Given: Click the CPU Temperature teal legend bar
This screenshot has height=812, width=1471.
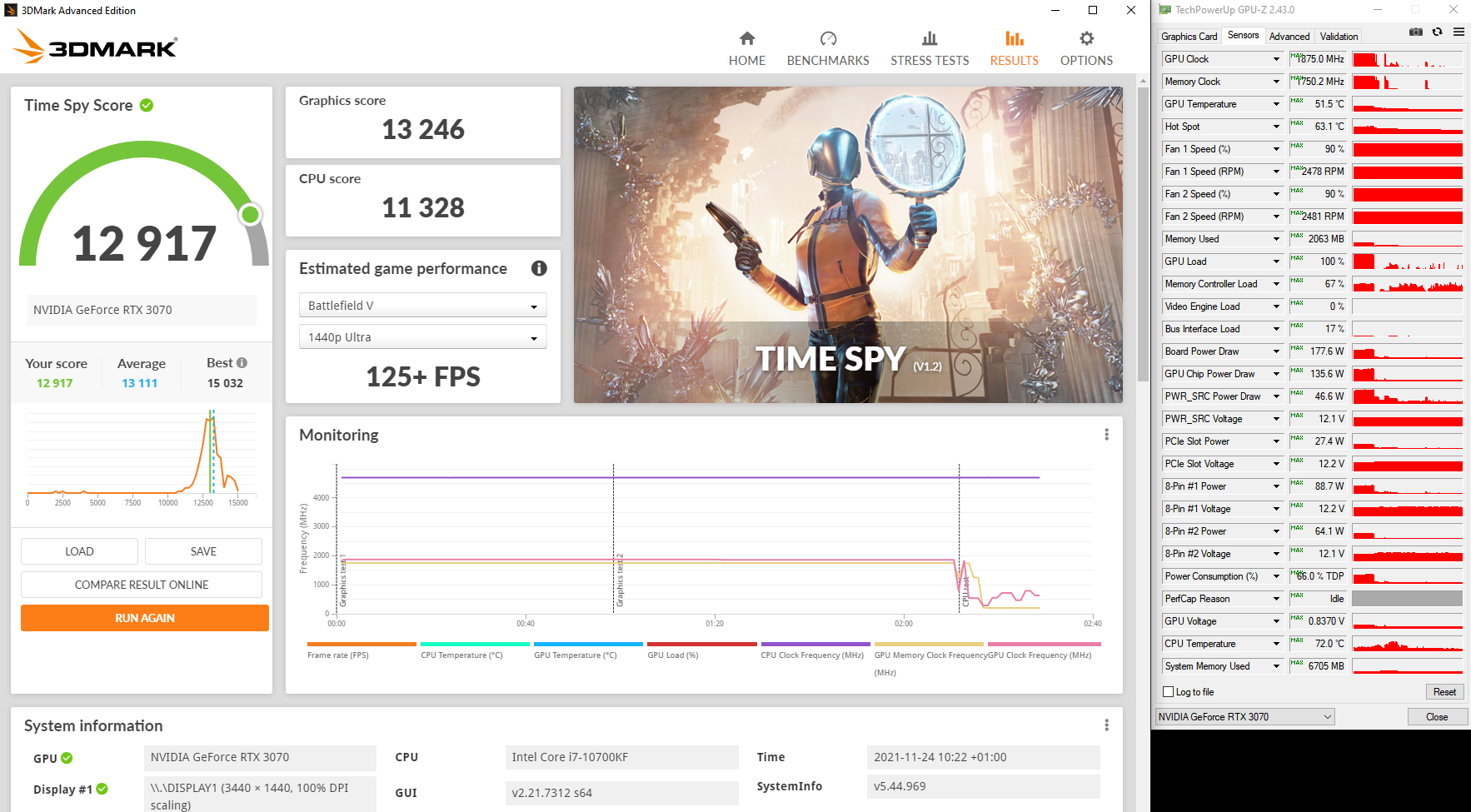Looking at the screenshot, I should 475,644.
